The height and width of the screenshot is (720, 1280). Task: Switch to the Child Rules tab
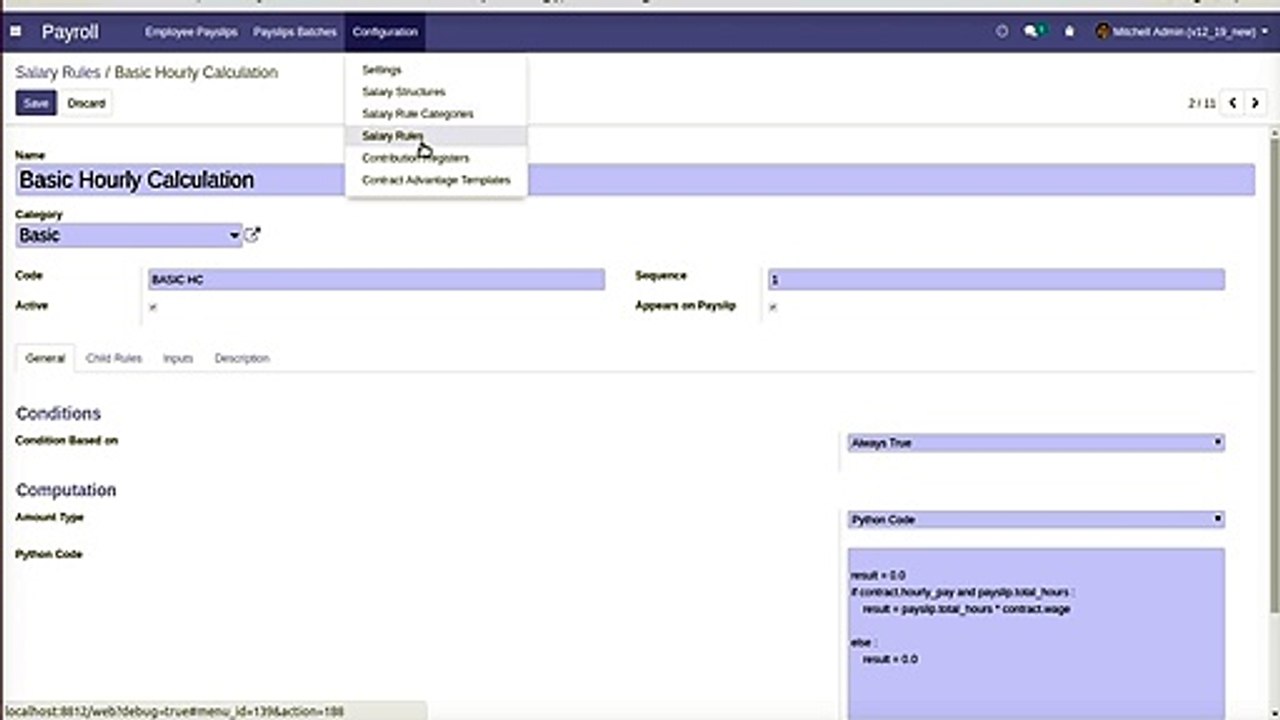[114, 358]
